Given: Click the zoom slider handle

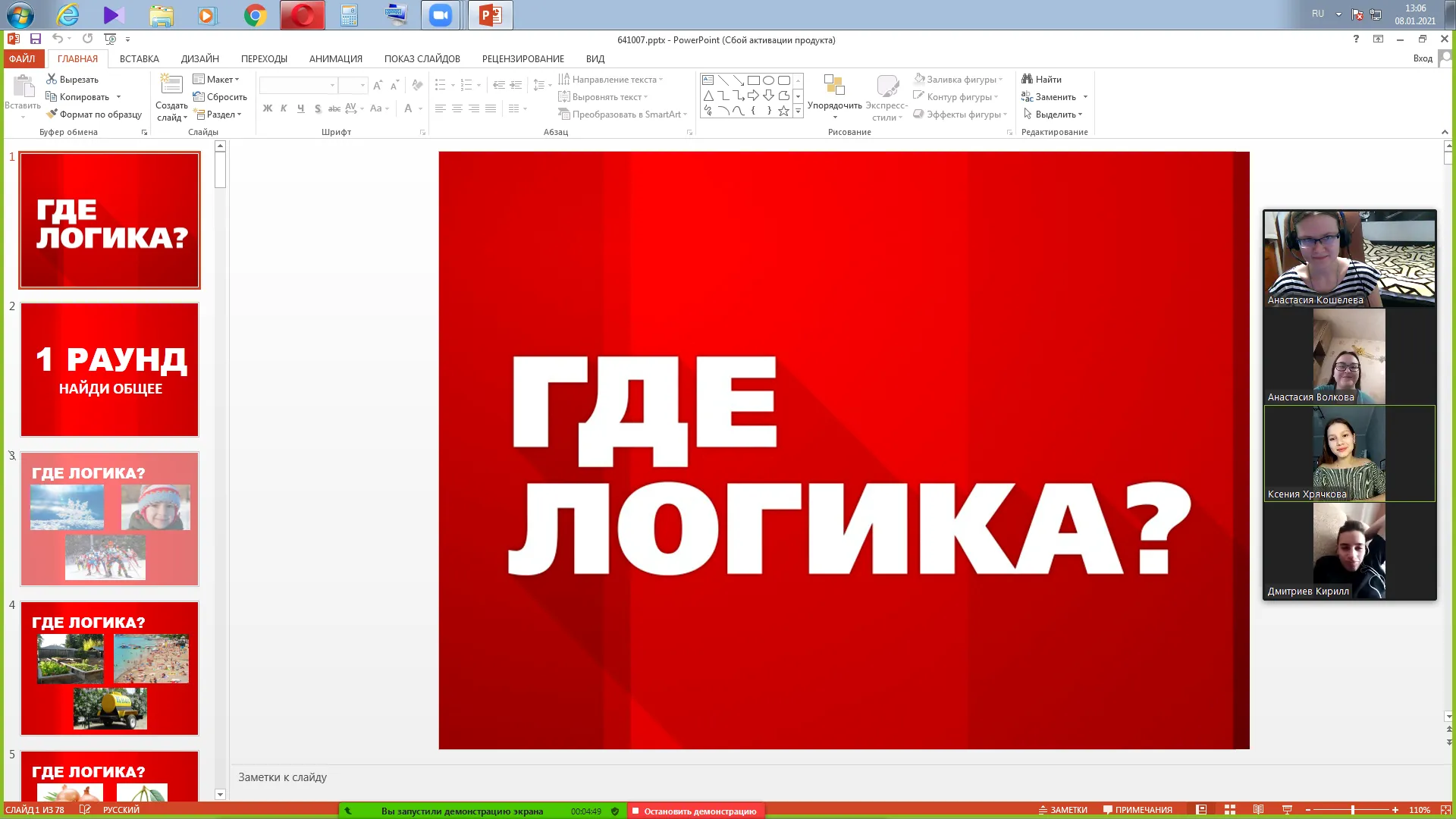Looking at the screenshot, I should [1352, 810].
